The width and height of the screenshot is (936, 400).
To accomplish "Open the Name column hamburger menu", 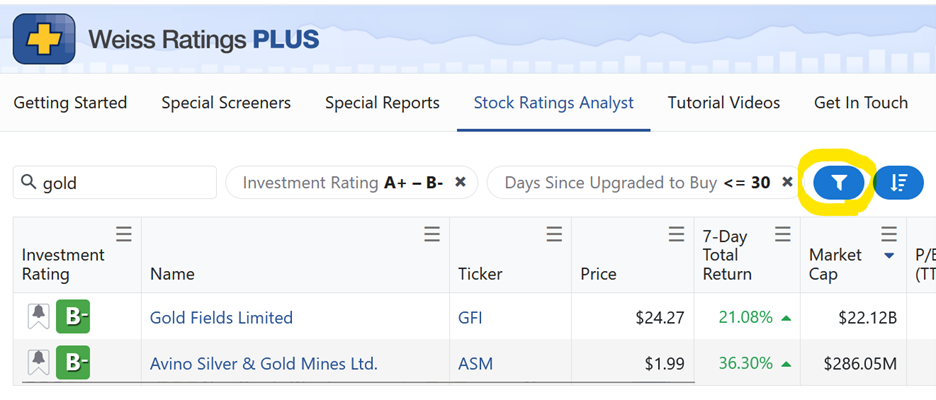I will click(x=432, y=235).
